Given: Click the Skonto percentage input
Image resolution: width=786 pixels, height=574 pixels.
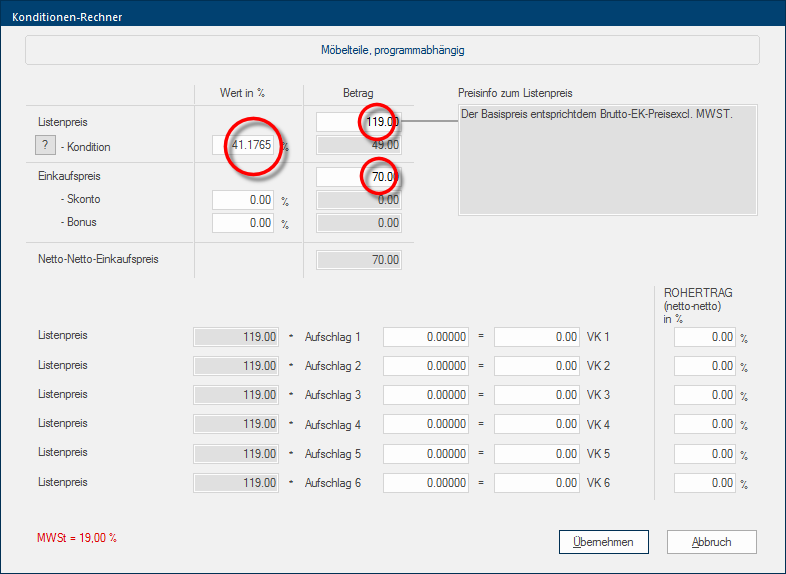Looking at the screenshot, I should [x=244, y=200].
